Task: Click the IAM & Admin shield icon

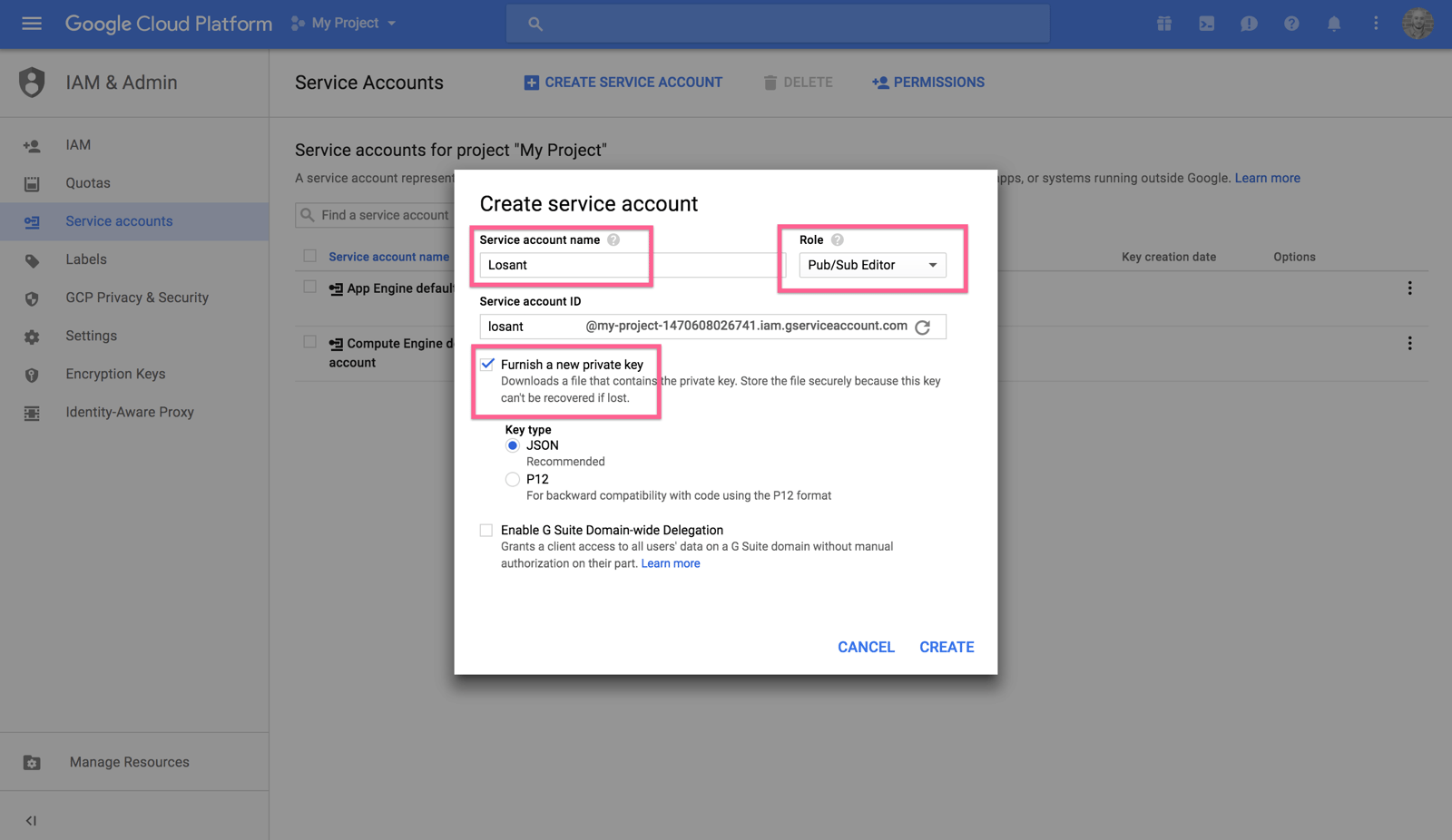Action: click(31, 82)
